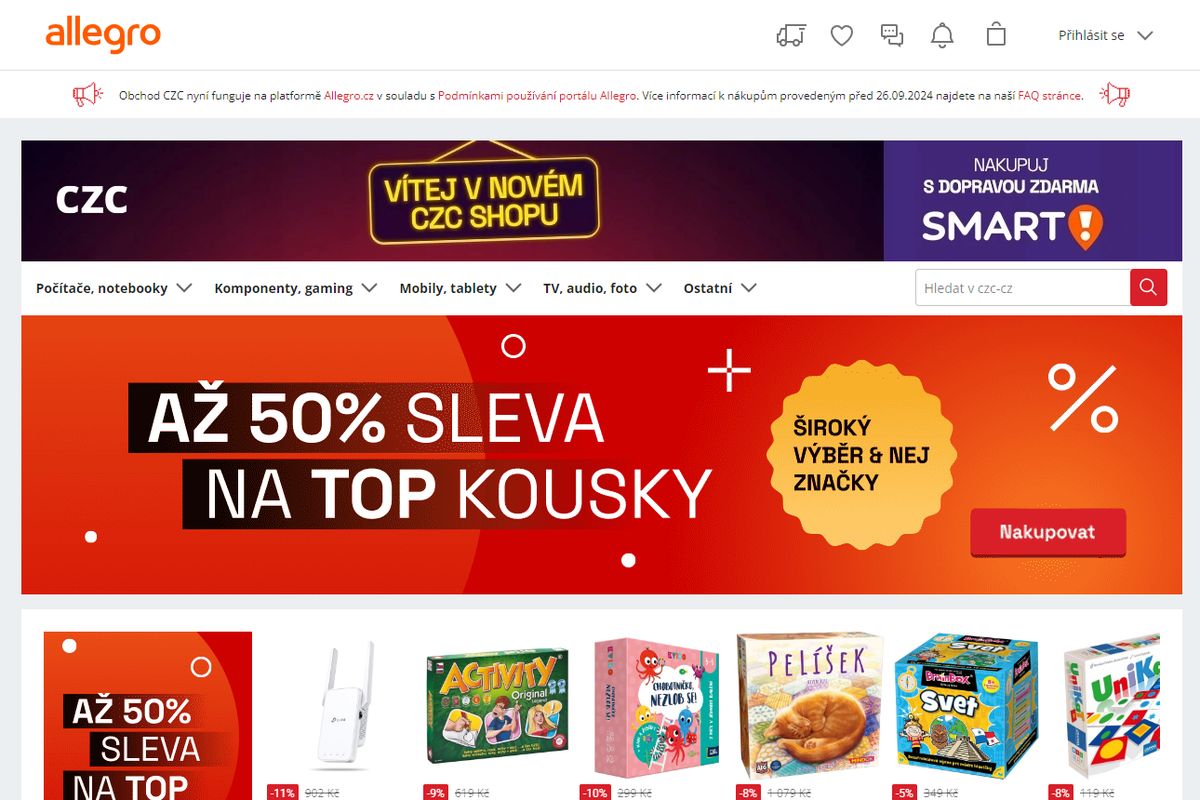
Task: Click the Nakupovat button on banner
Action: pyautogui.click(x=1047, y=532)
